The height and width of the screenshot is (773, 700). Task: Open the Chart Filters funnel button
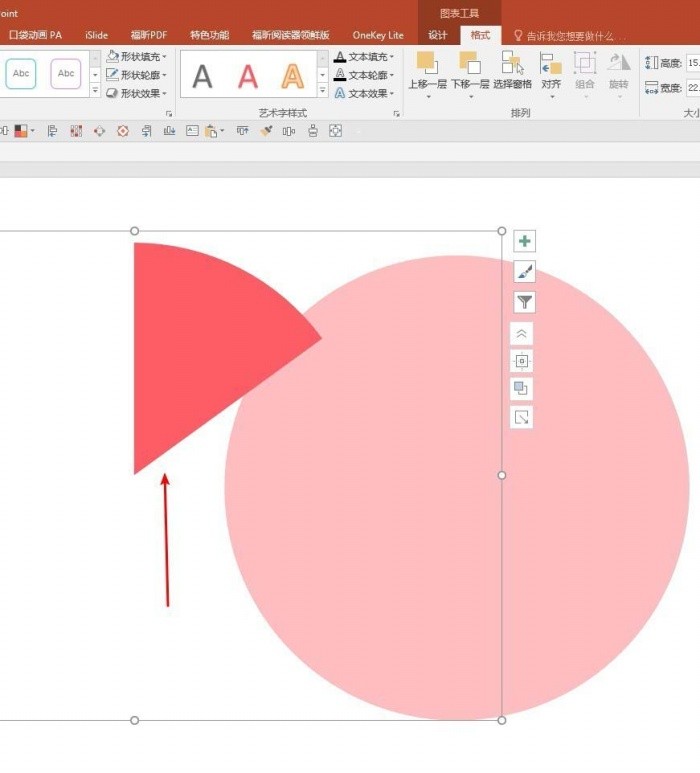pos(525,302)
